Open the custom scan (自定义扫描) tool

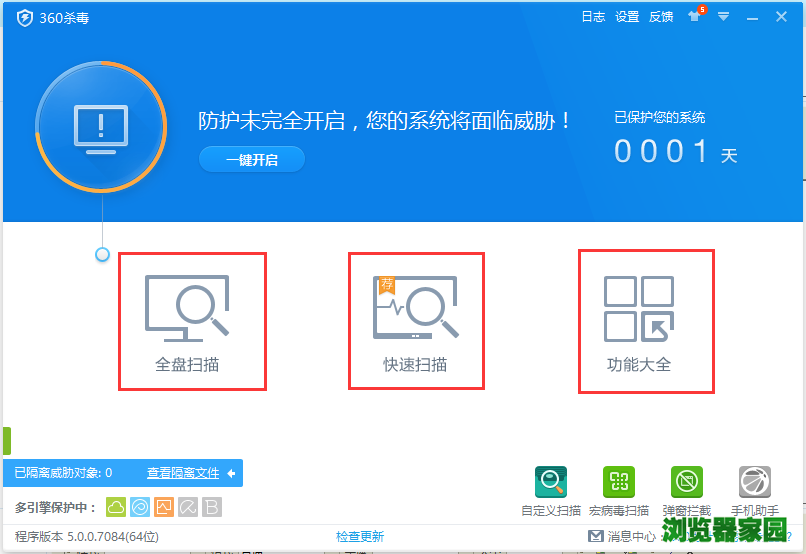pos(551,483)
